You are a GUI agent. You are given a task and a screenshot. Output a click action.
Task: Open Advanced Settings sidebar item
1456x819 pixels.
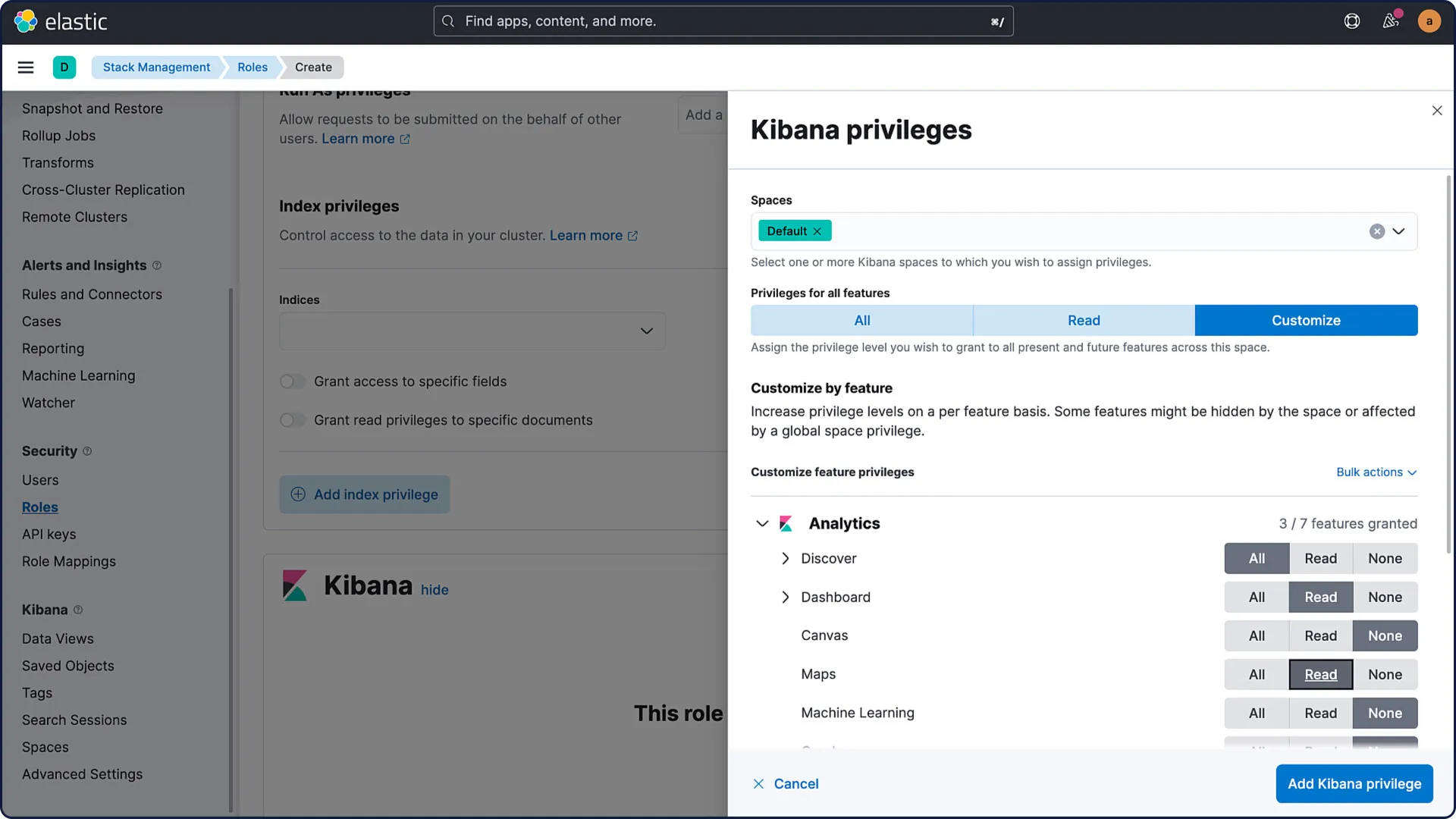[x=82, y=774]
